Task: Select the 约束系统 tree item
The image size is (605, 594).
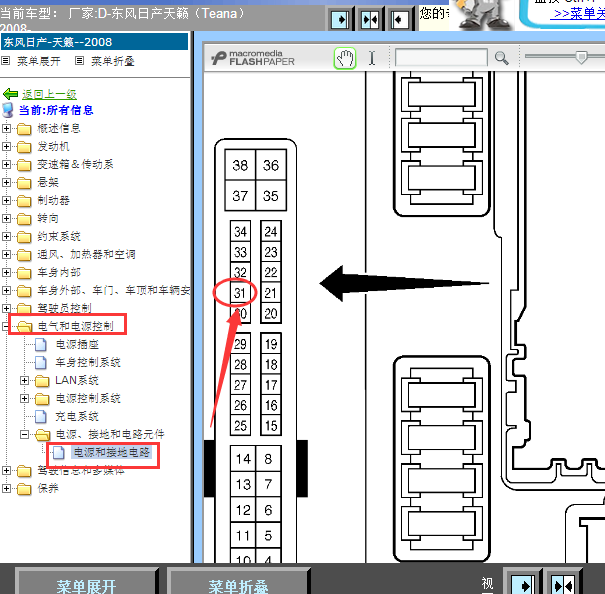Action: coord(59,236)
